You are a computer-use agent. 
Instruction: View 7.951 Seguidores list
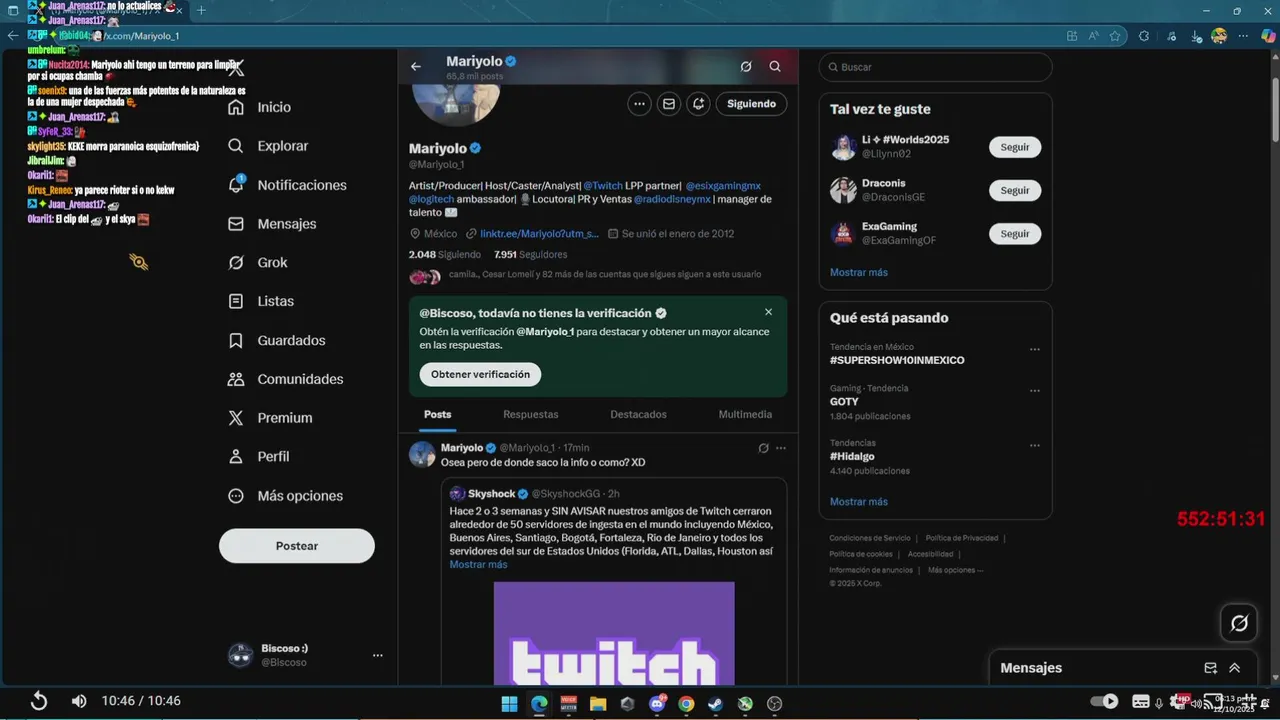point(530,255)
